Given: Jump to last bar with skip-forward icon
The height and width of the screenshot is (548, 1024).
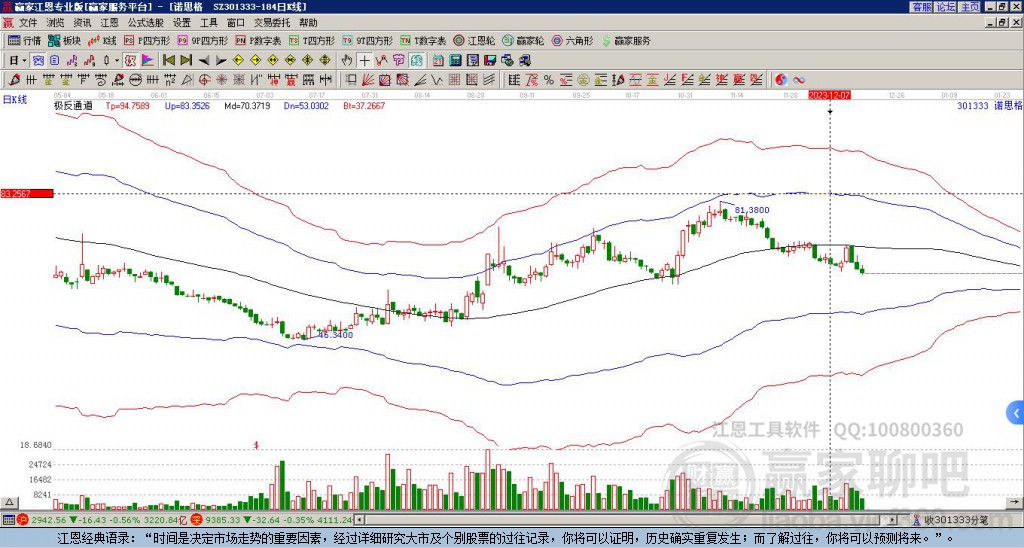Looking at the screenshot, I should pyautogui.click(x=186, y=61).
